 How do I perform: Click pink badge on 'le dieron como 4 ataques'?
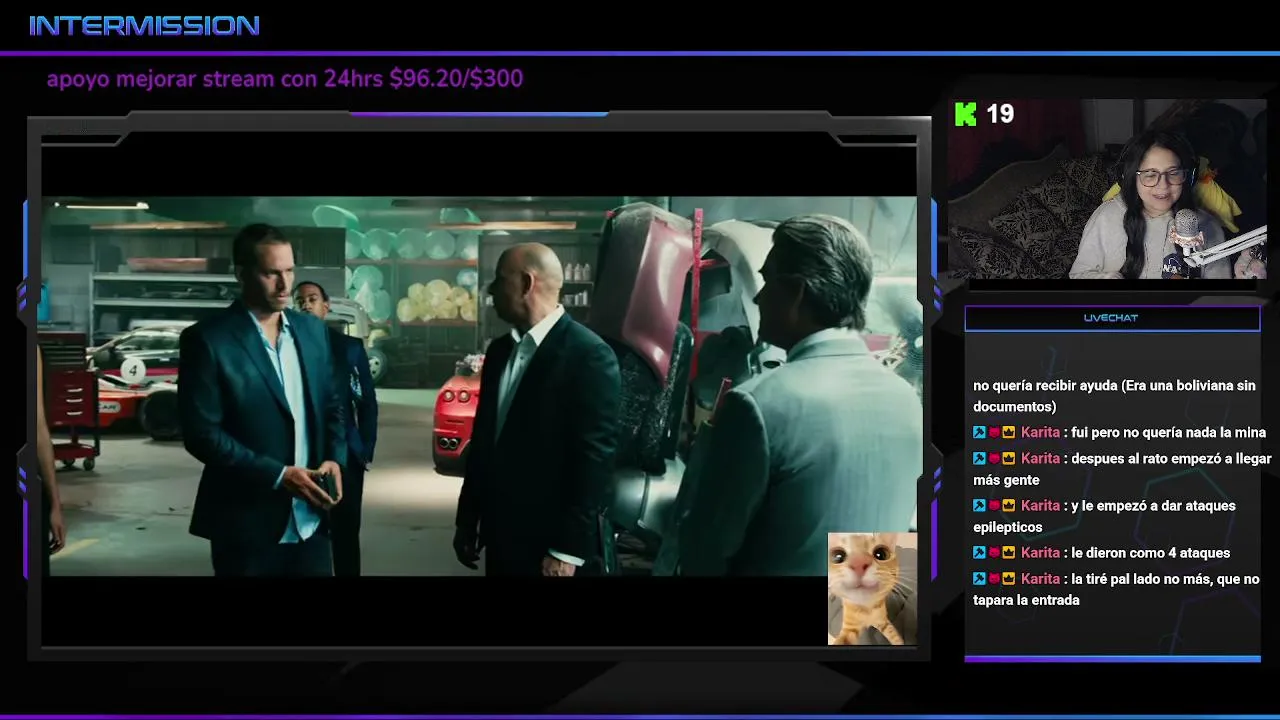pyautogui.click(x=994, y=553)
